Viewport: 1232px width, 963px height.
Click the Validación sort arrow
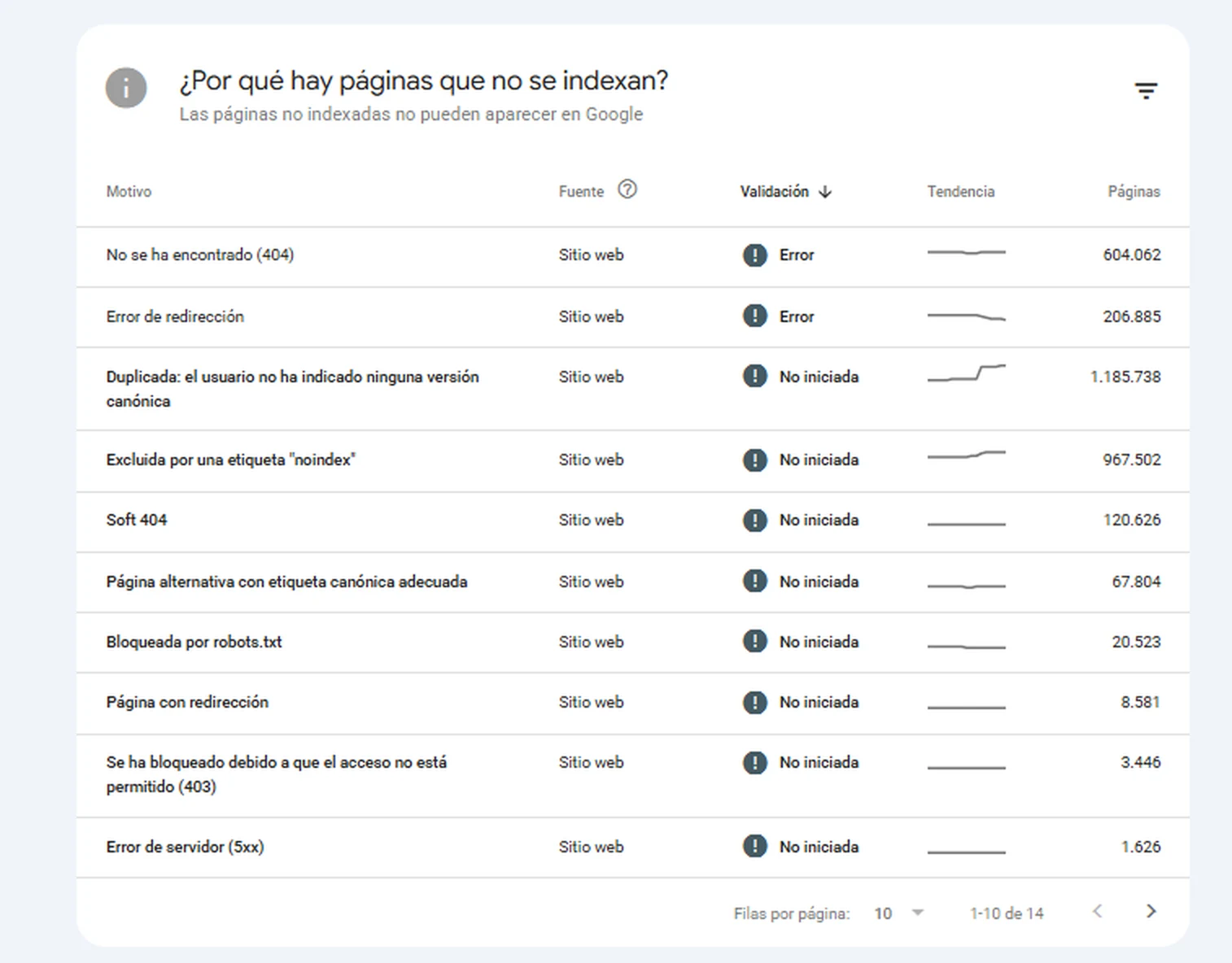[x=825, y=192]
